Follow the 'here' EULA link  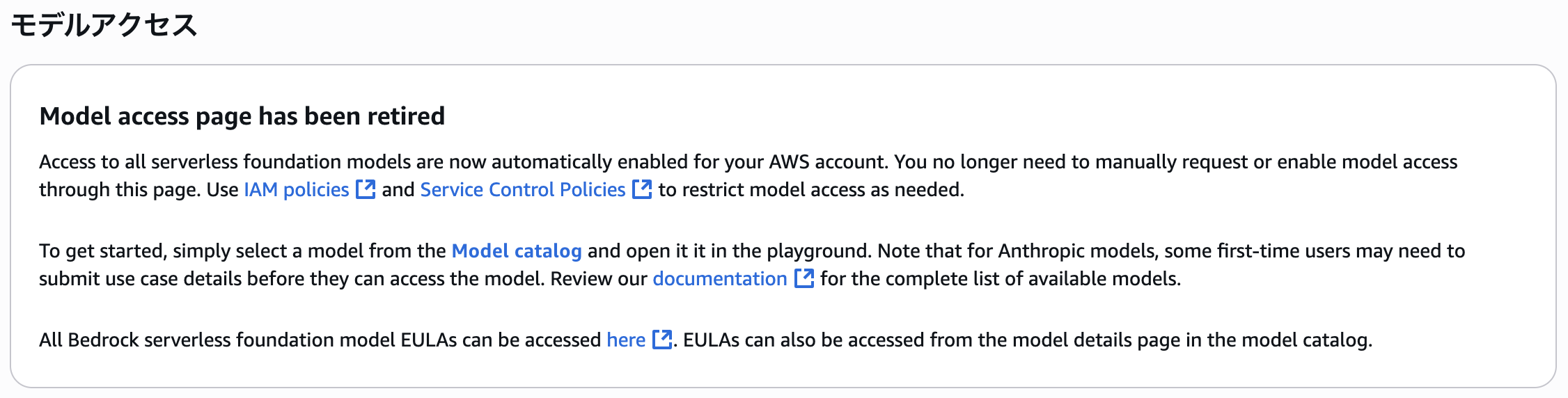[x=626, y=340]
